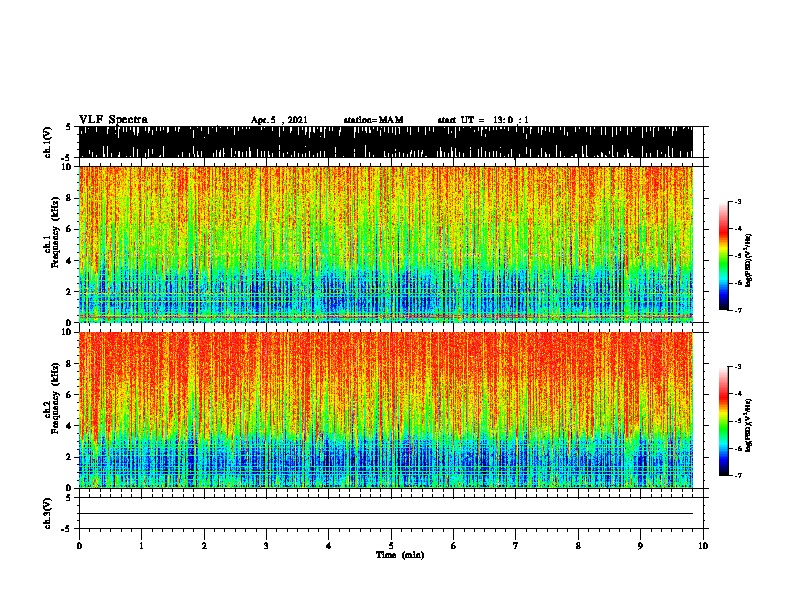This screenshot has width=792, height=612.
Task: Select the "Apr. 5, 2021" date label
Action: [279, 120]
